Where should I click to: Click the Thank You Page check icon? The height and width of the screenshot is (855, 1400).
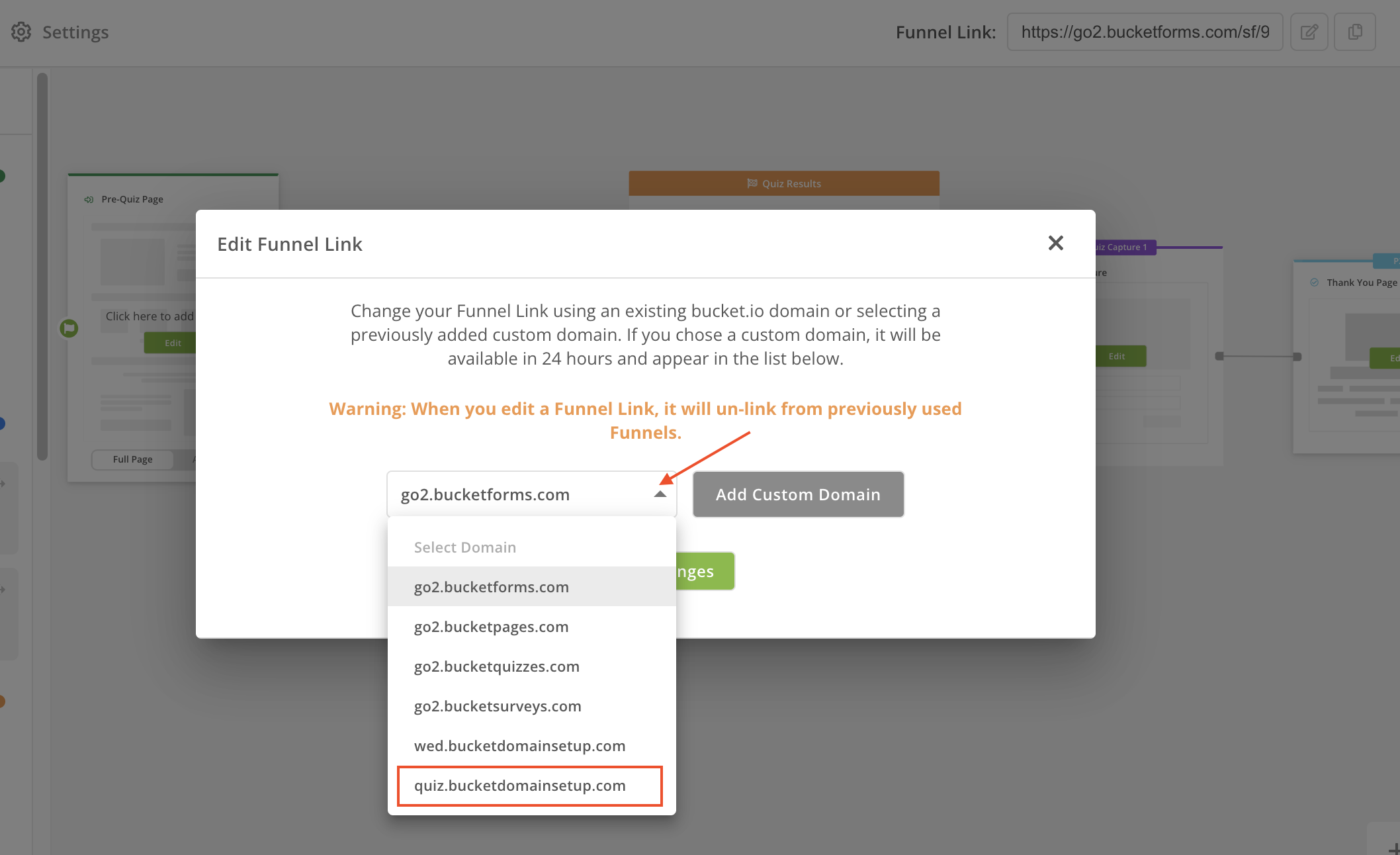pyautogui.click(x=1314, y=282)
